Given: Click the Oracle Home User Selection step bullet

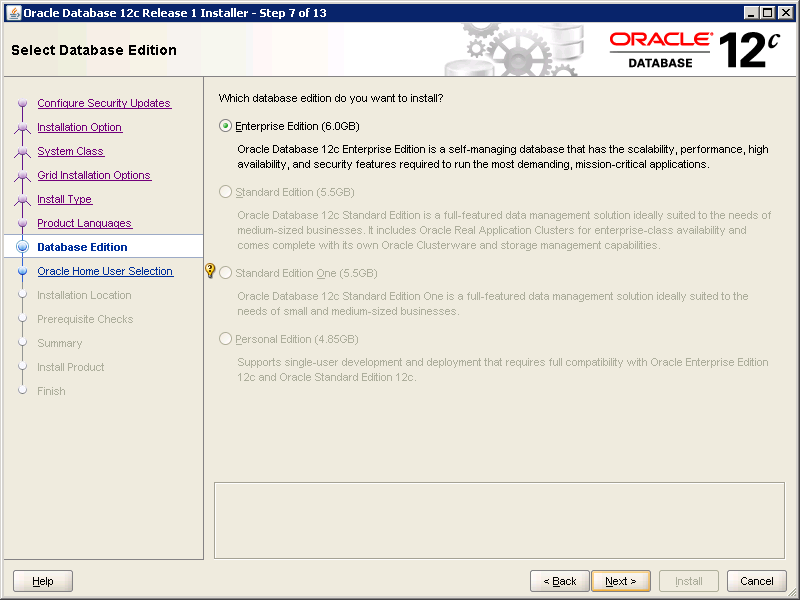Looking at the screenshot, I should point(22,271).
